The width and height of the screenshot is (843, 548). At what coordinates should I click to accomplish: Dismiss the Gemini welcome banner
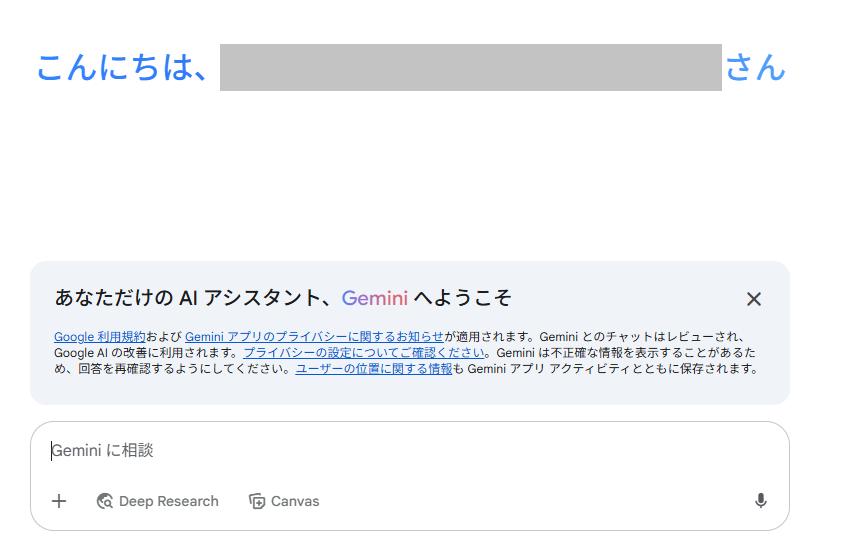click(754, 299)
